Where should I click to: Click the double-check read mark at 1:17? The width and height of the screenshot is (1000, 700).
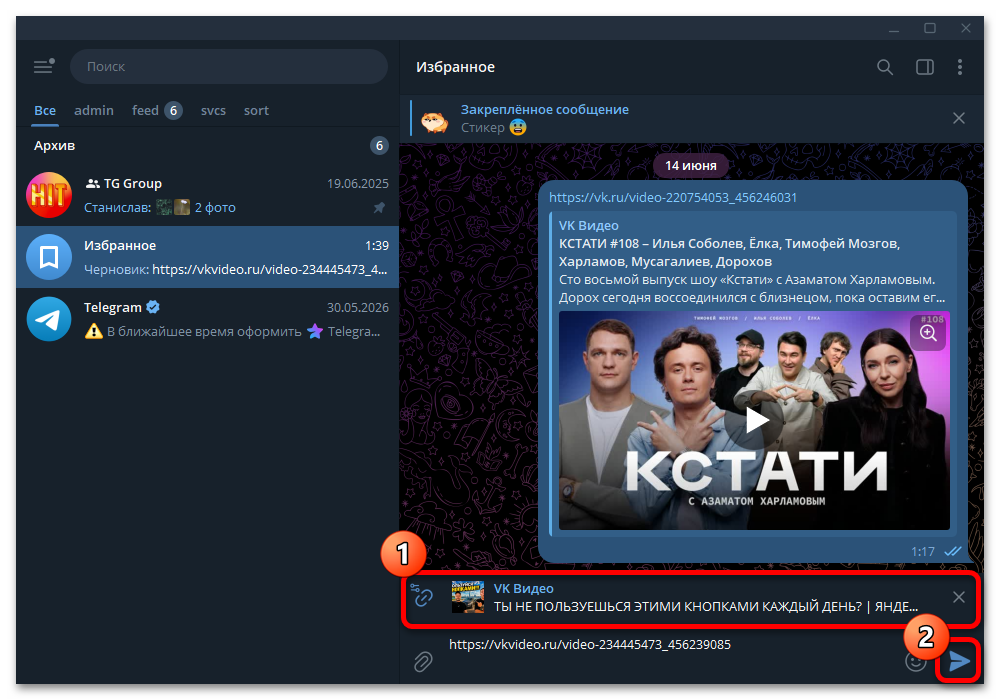(953, 551)
